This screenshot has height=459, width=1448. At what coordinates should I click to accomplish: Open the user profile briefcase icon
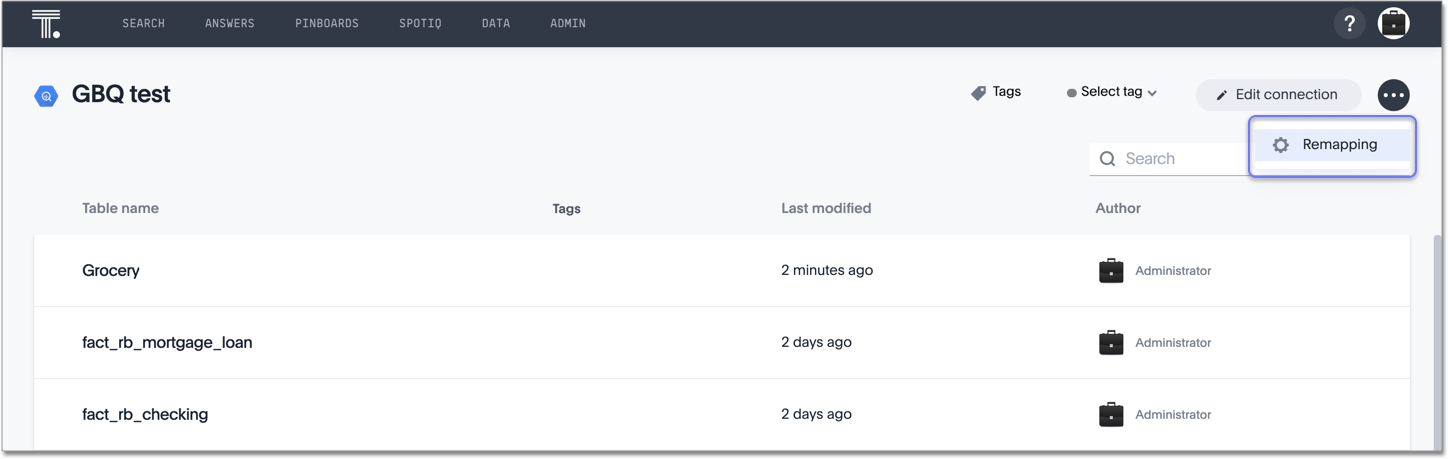[1393, 23]
